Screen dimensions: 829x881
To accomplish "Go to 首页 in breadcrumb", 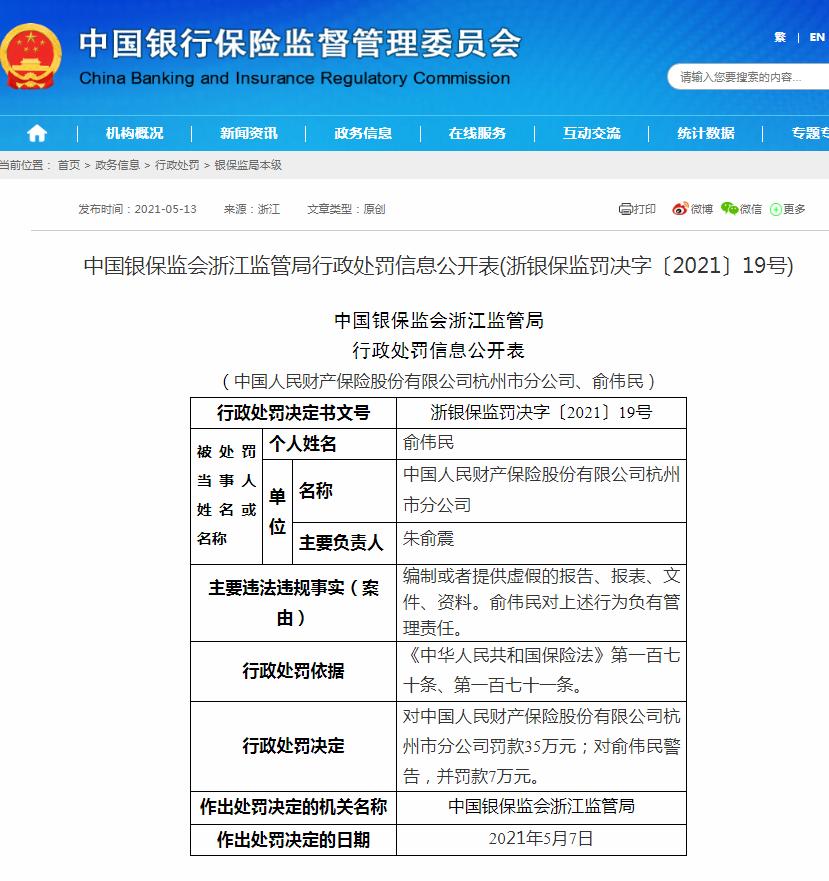I will 69,165.
